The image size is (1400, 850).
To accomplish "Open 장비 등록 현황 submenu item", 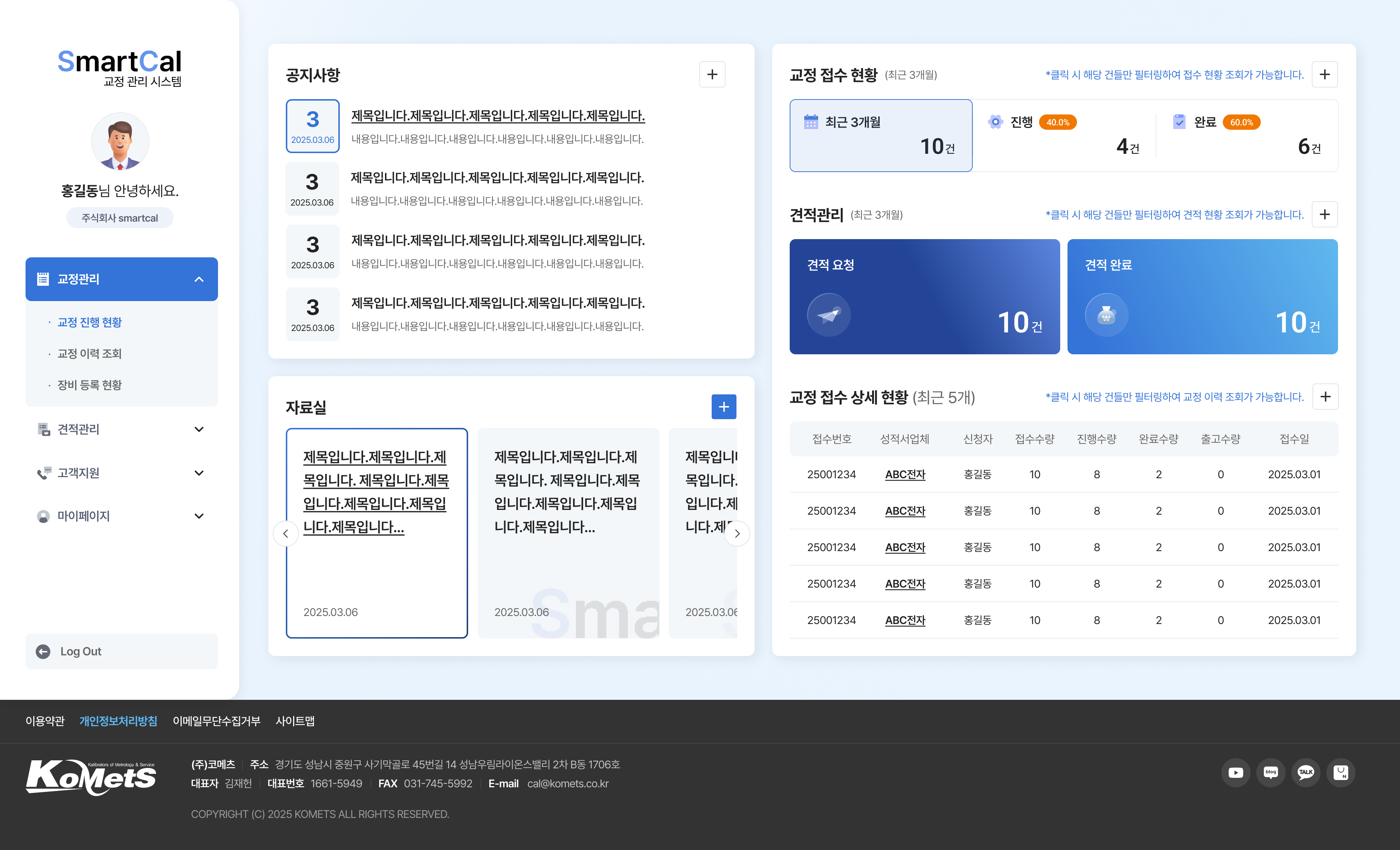I will pyautogui.click(x=90, y=385).
